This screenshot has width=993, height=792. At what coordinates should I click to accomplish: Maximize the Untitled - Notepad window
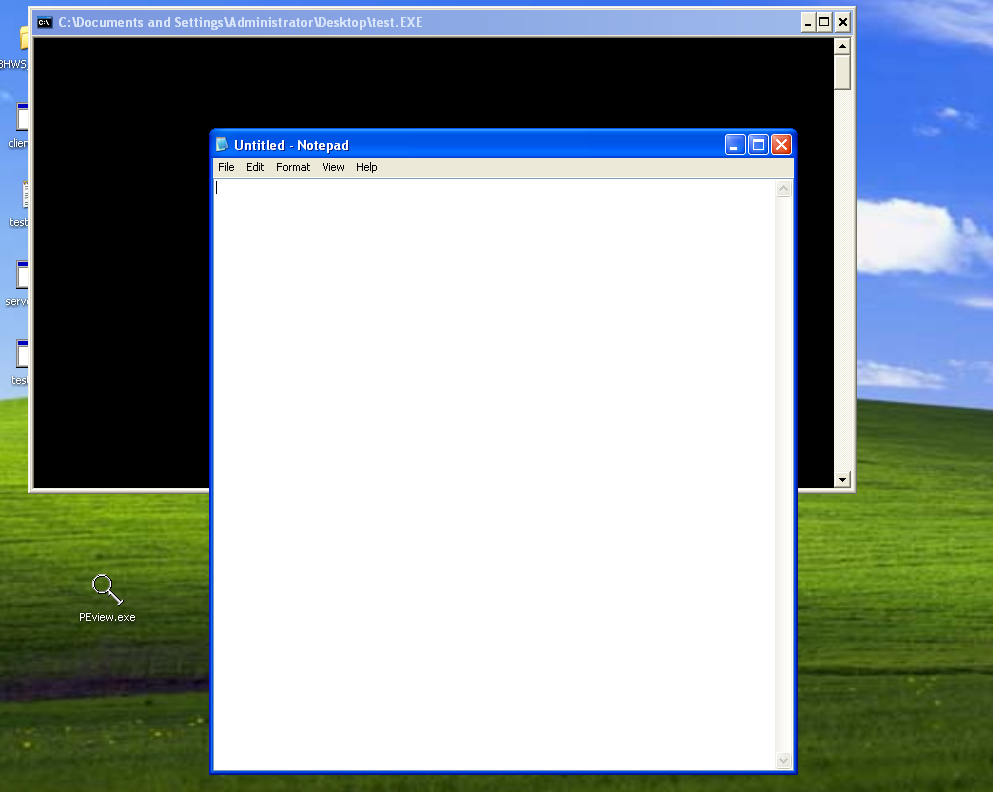tap(758, 145)
